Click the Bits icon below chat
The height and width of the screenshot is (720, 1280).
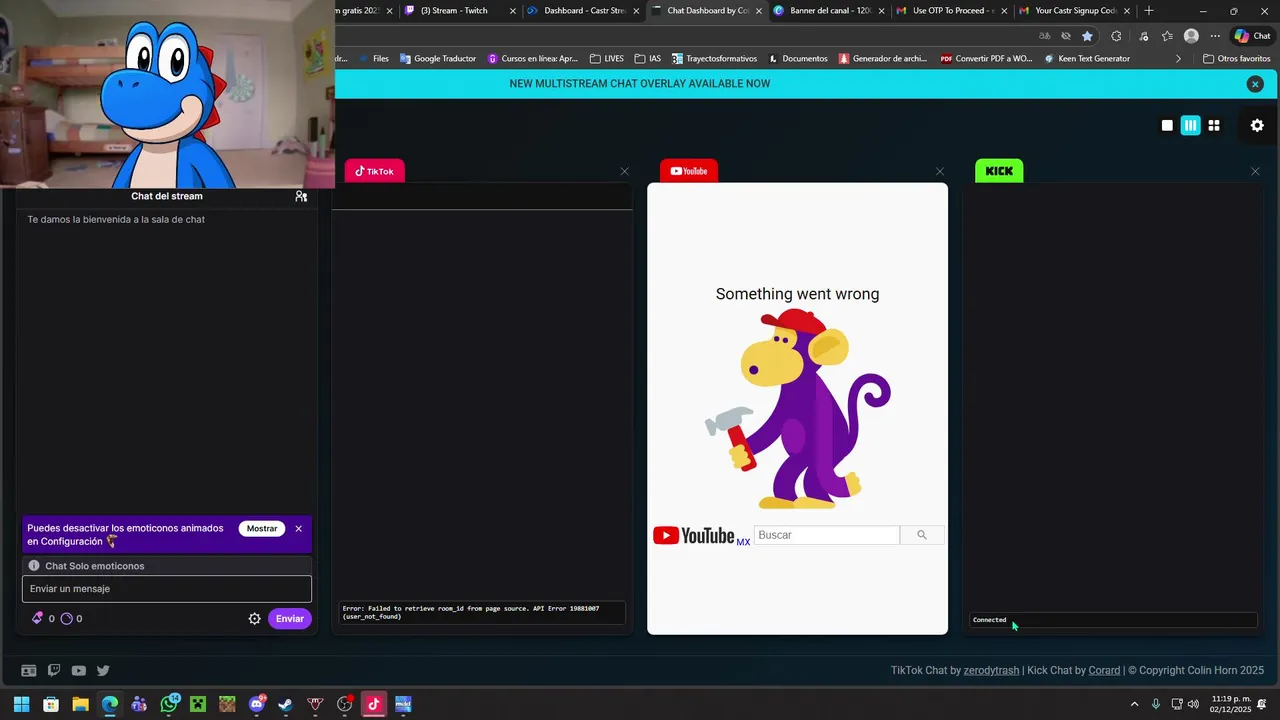[37, 618]
